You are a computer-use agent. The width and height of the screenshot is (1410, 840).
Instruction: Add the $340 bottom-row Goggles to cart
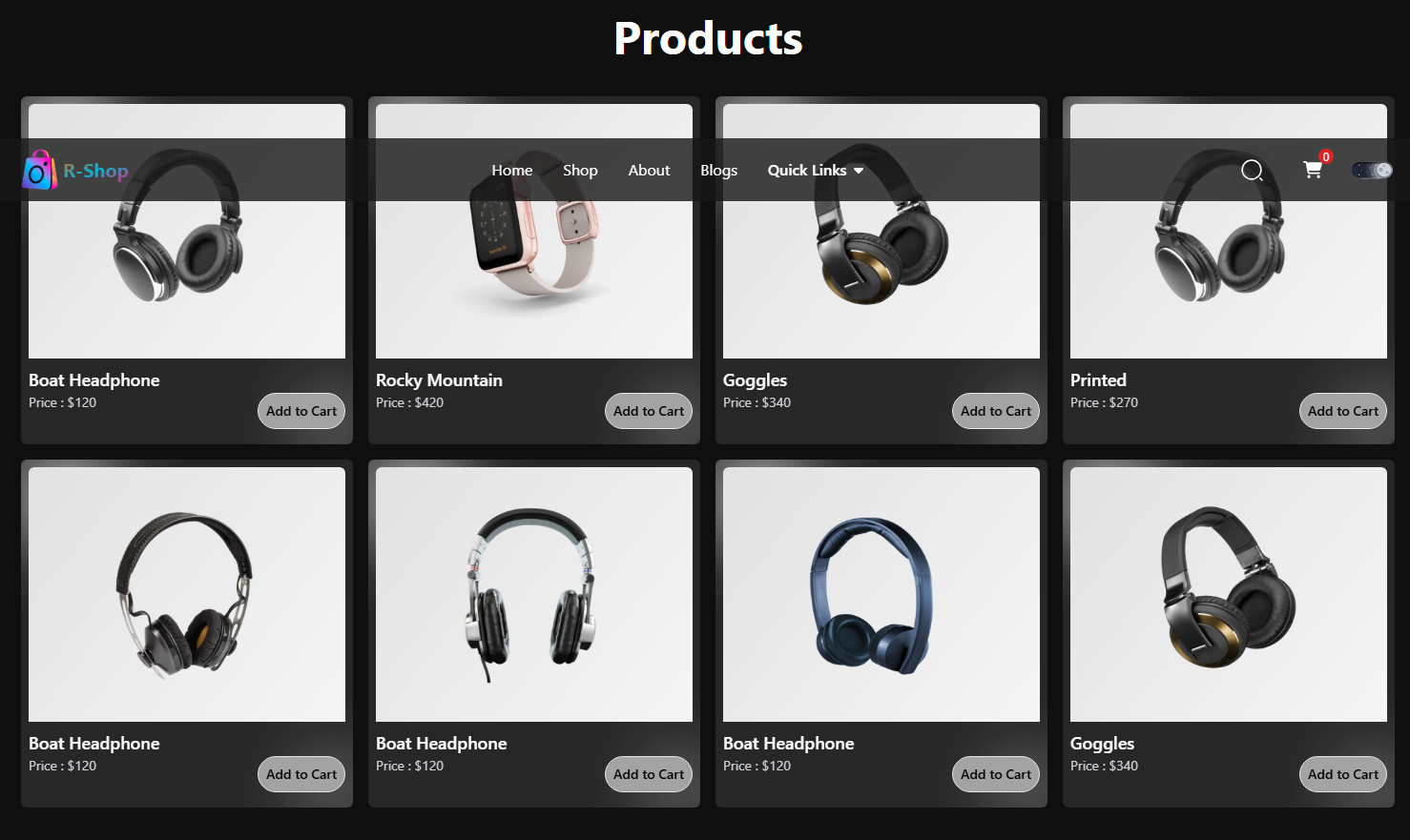(1343, 774)
